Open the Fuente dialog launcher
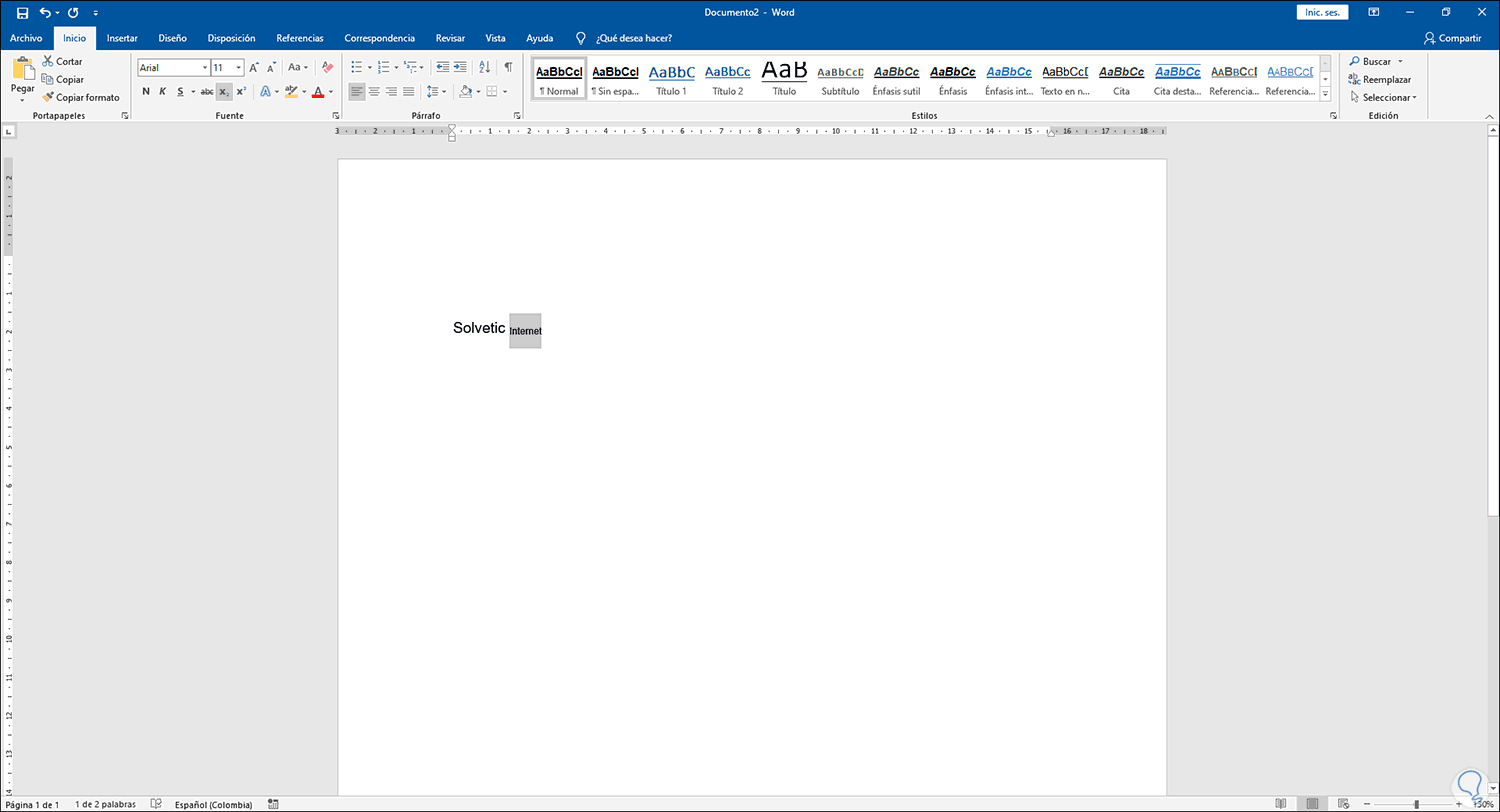The height and width of the screenshot is (812, 1500). pyautogui.click(x=336, y=116)
